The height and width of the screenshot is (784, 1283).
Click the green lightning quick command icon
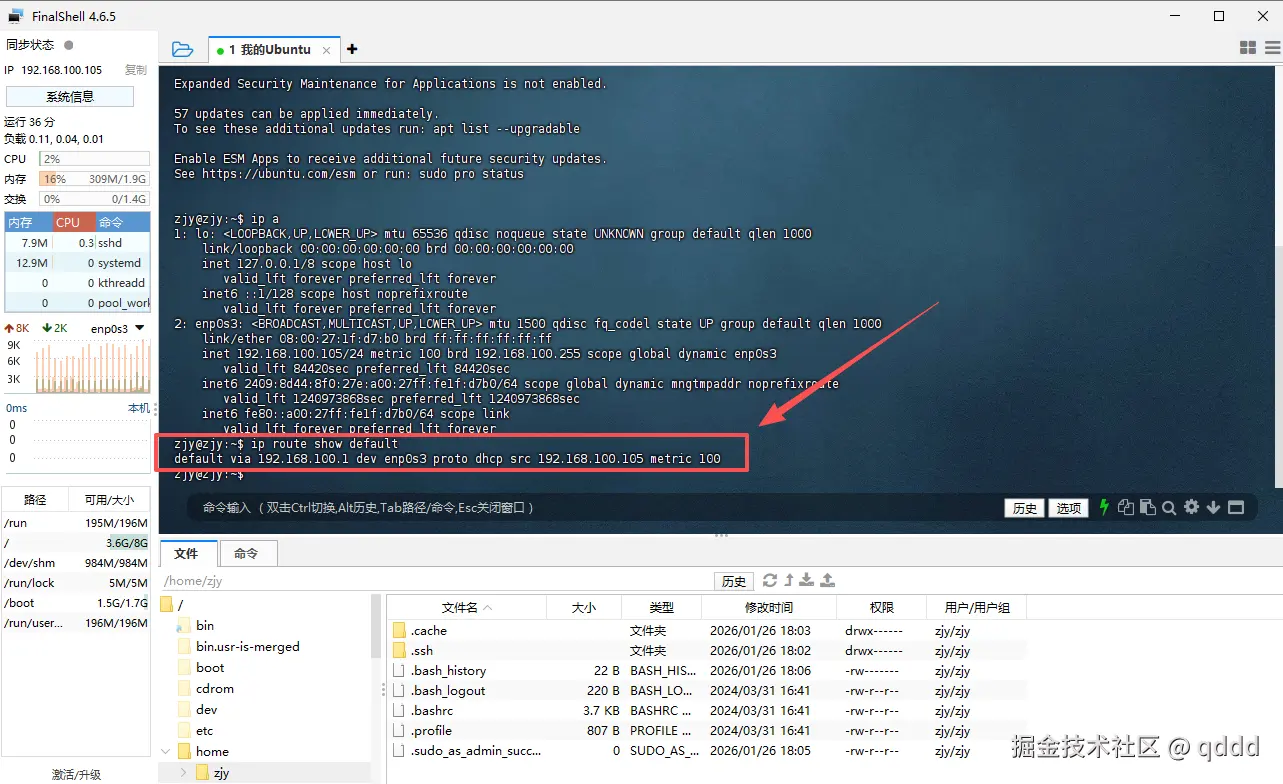[1104, 507]
